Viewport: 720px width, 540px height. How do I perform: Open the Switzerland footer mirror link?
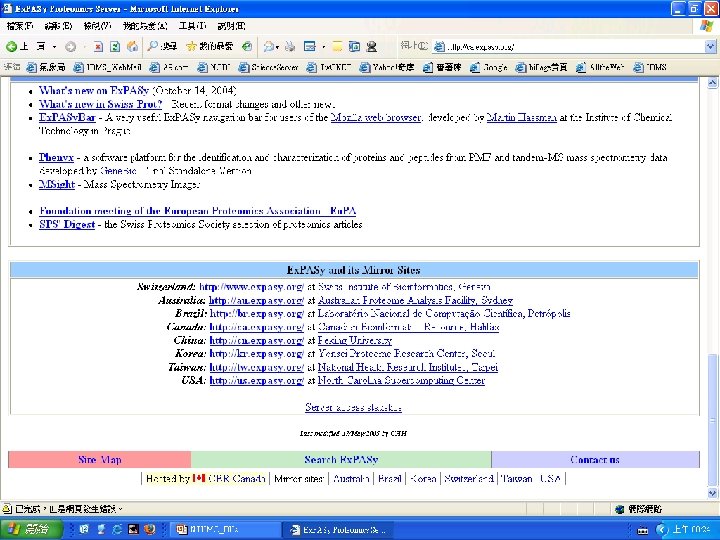469,479
